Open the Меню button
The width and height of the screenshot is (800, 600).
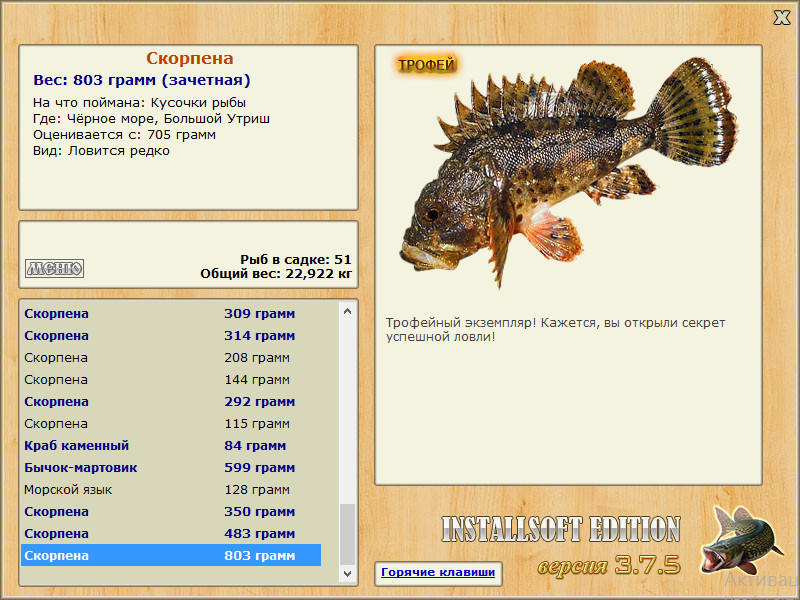click(x=55, y=268)
